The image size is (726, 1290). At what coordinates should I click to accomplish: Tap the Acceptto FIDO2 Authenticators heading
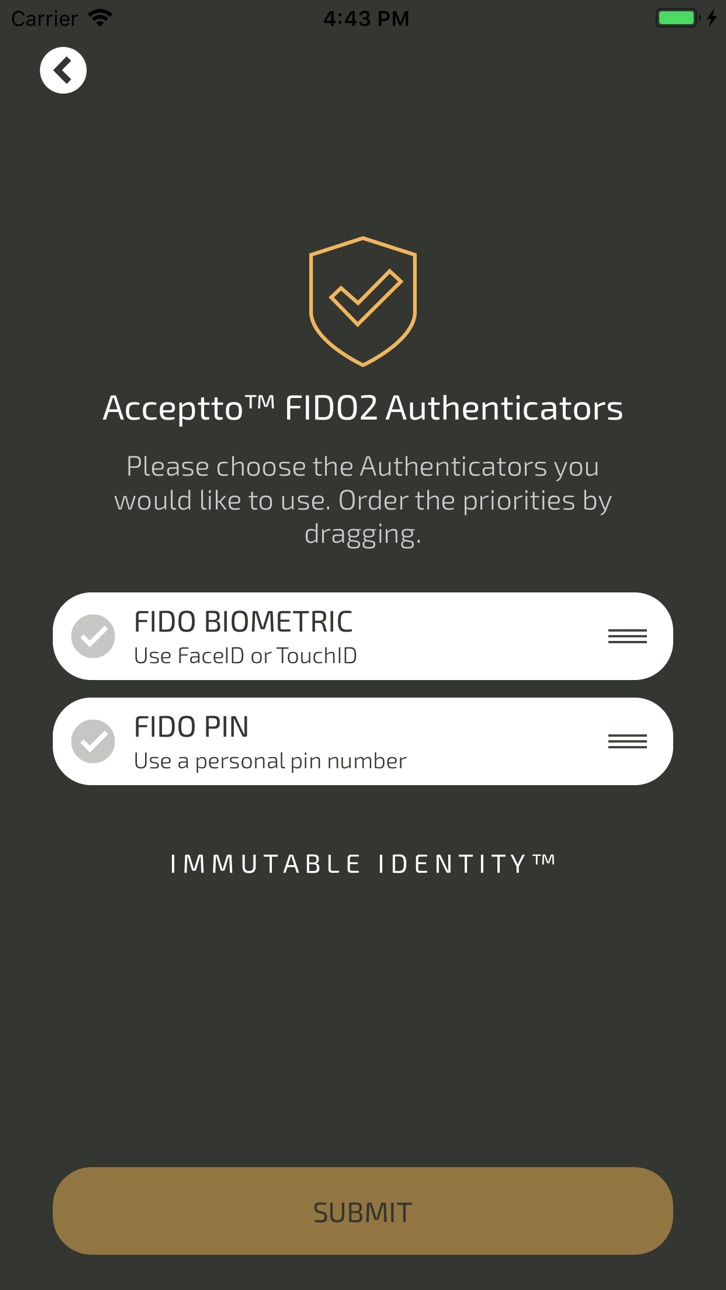pyautogui.click(x=363, y=408)
